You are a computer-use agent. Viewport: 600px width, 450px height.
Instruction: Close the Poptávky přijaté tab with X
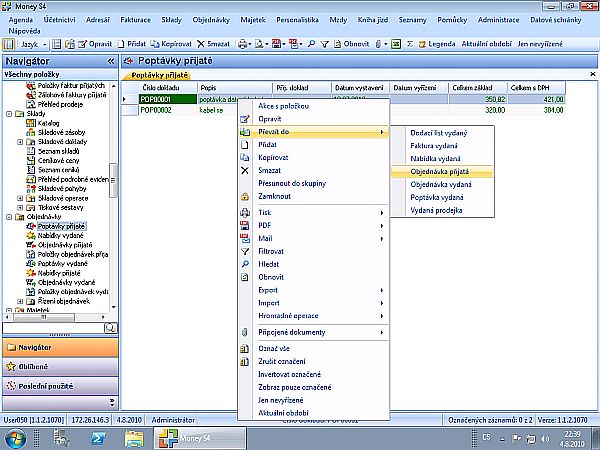click(x=593, y=74)
